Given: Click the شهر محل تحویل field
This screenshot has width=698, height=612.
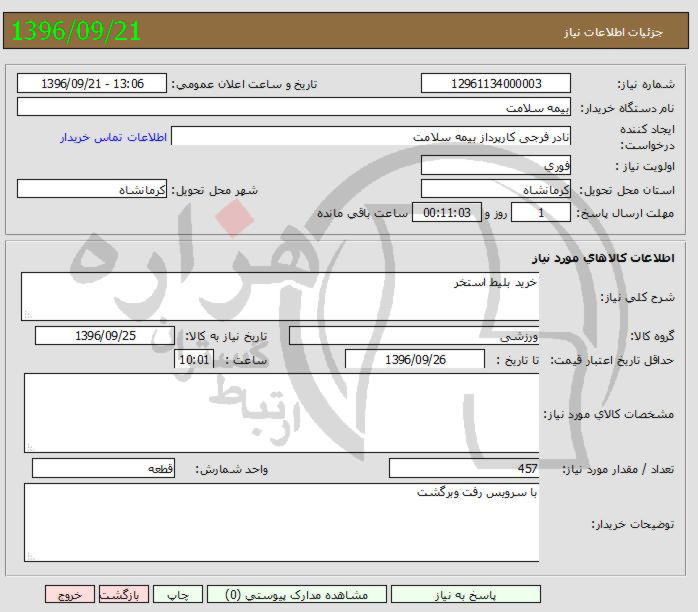Looking at the screenshot, I should tap(92, 189).
